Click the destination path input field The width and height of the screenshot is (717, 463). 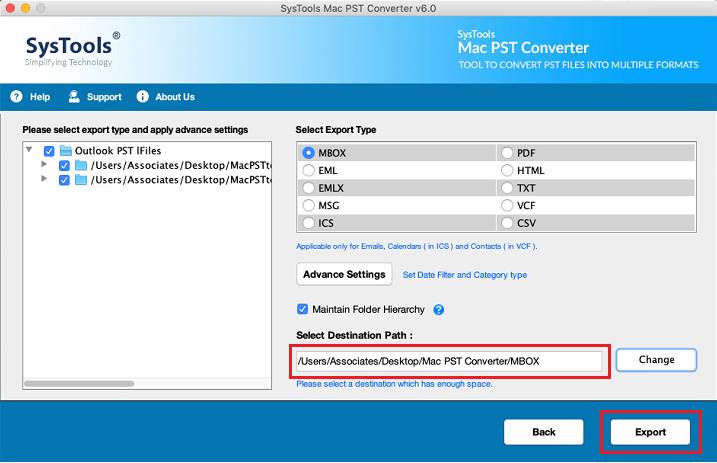tap(449, 361)
